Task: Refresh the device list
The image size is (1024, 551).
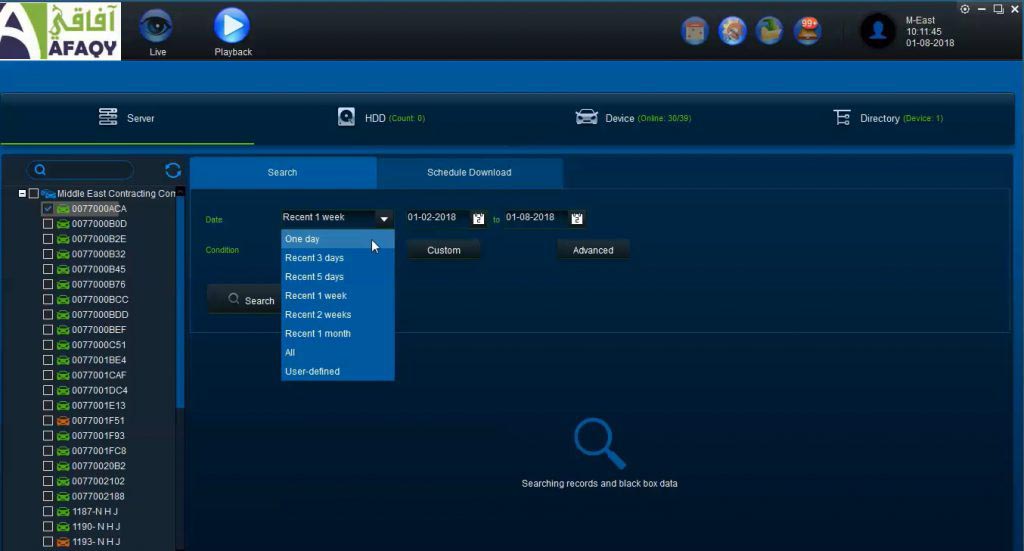Action: click(172, 170)
